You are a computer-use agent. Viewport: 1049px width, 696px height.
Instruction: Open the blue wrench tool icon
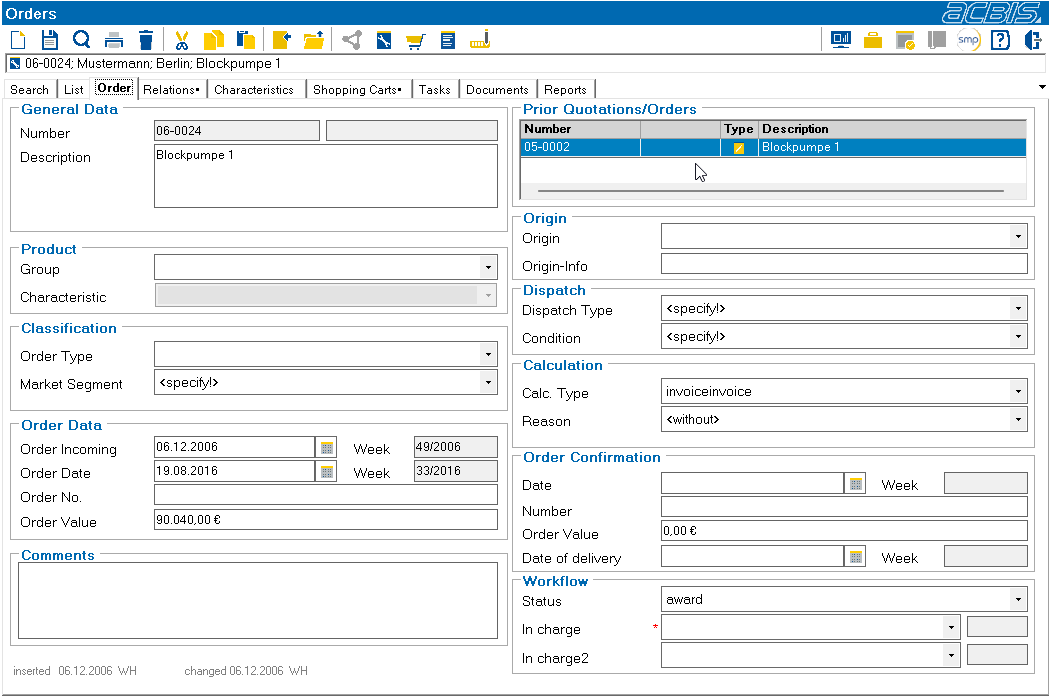383,40
